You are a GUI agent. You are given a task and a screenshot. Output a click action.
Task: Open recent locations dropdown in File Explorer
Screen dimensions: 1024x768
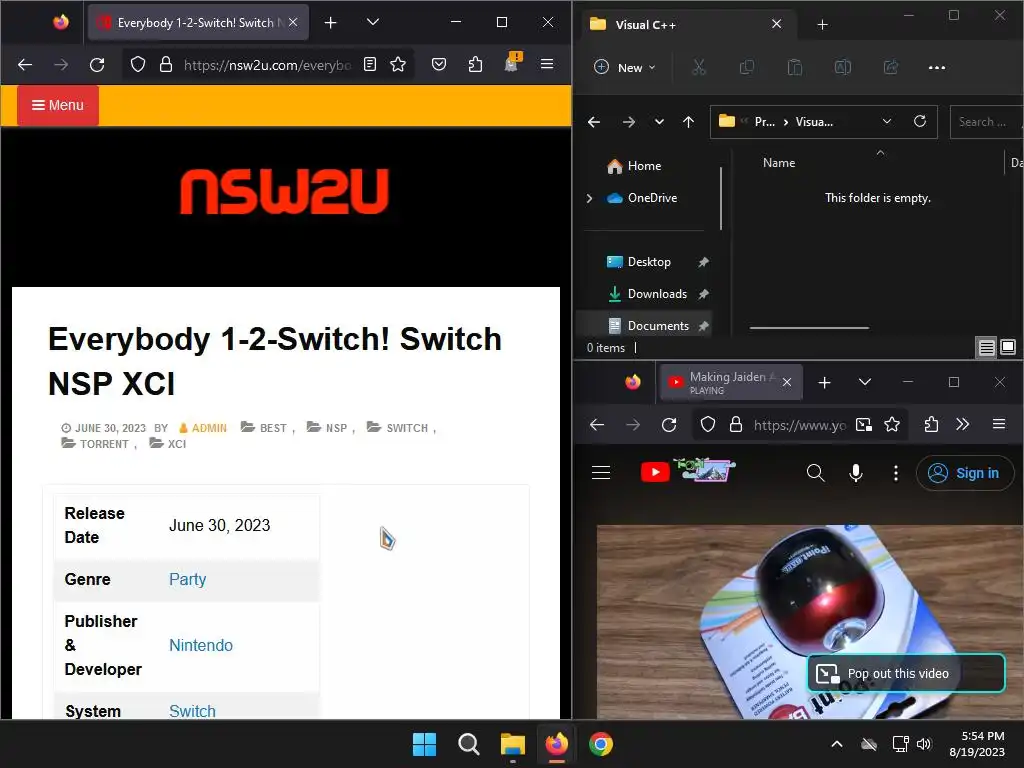659,121
